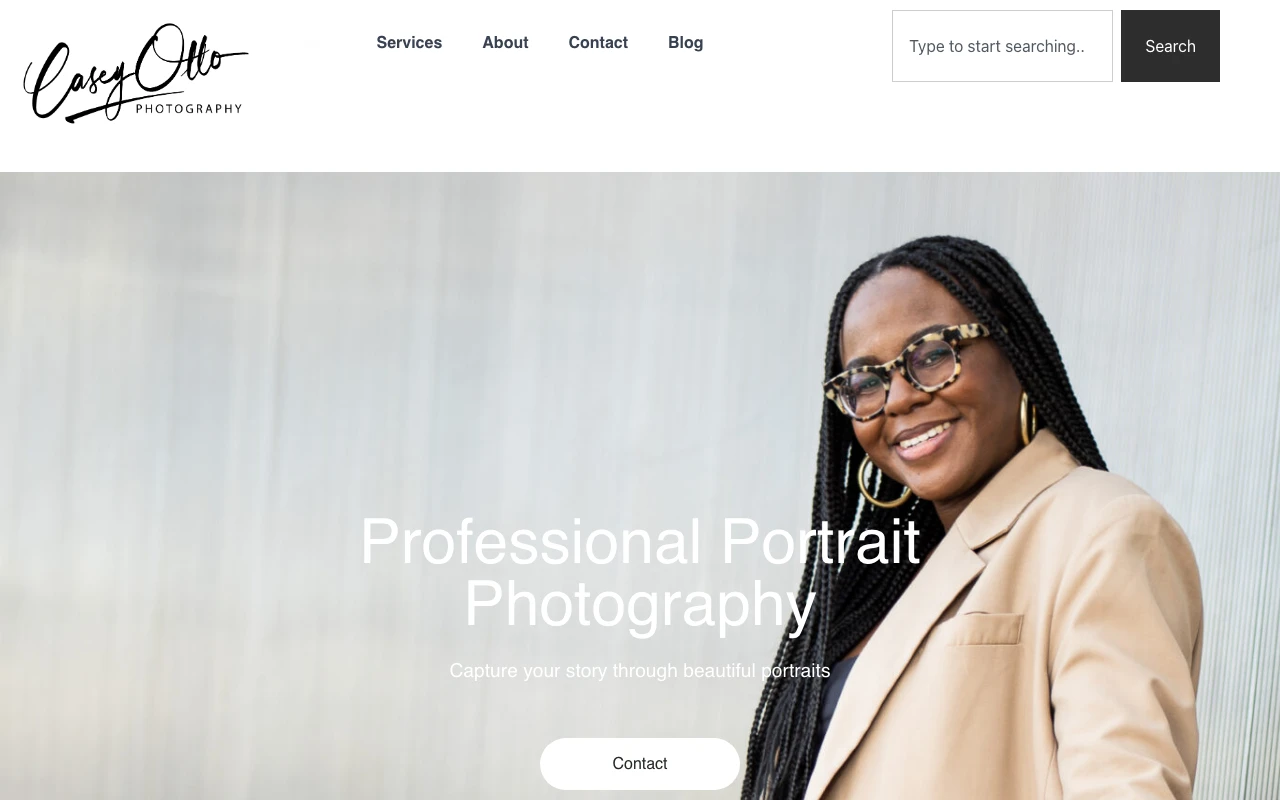Select the 'Professional Portrait' headline text
The width and height of the screenshot is (1280, 800).
tap(640, 541)
